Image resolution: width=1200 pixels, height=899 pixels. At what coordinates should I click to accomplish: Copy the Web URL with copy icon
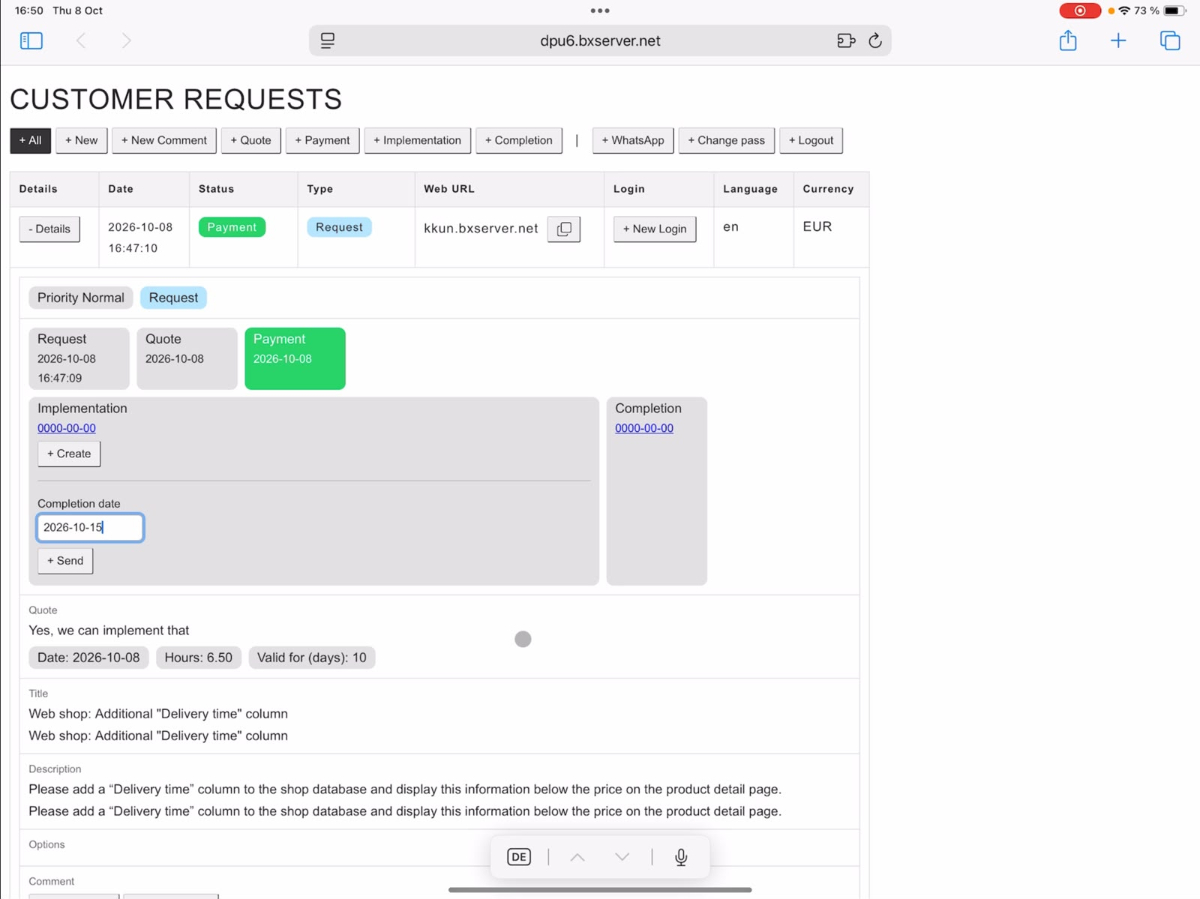[x=564, y=229]
